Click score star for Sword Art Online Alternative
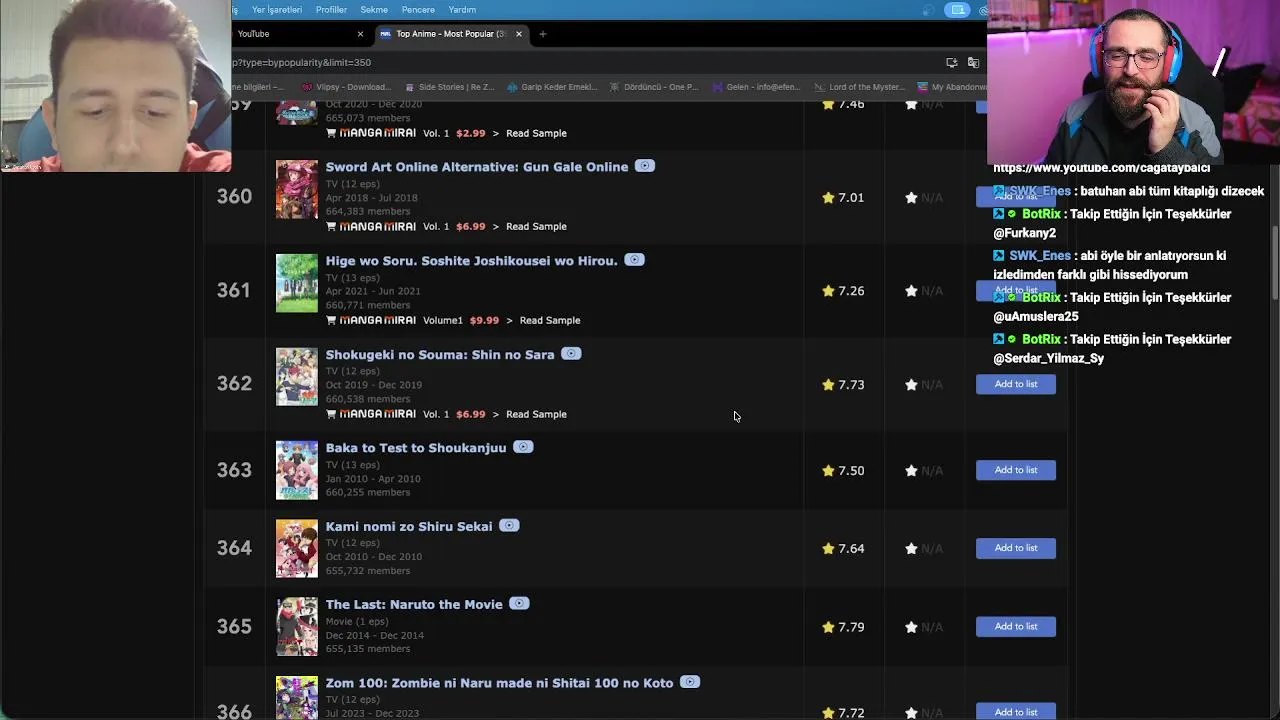Screen dimensions: 1280x720 (x=828, y=198)
